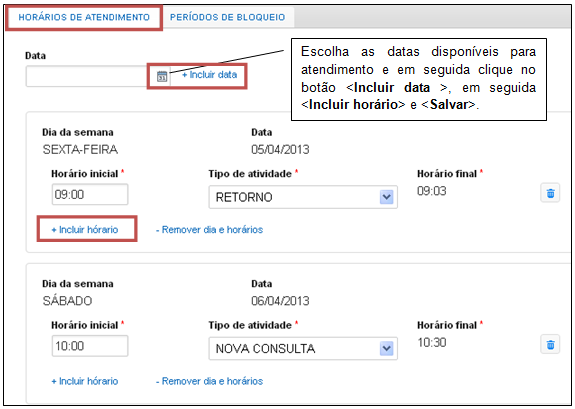Screen dimensions: 575x409
Task: Click the 10:00 Horário inicial field
Action: 90,346
